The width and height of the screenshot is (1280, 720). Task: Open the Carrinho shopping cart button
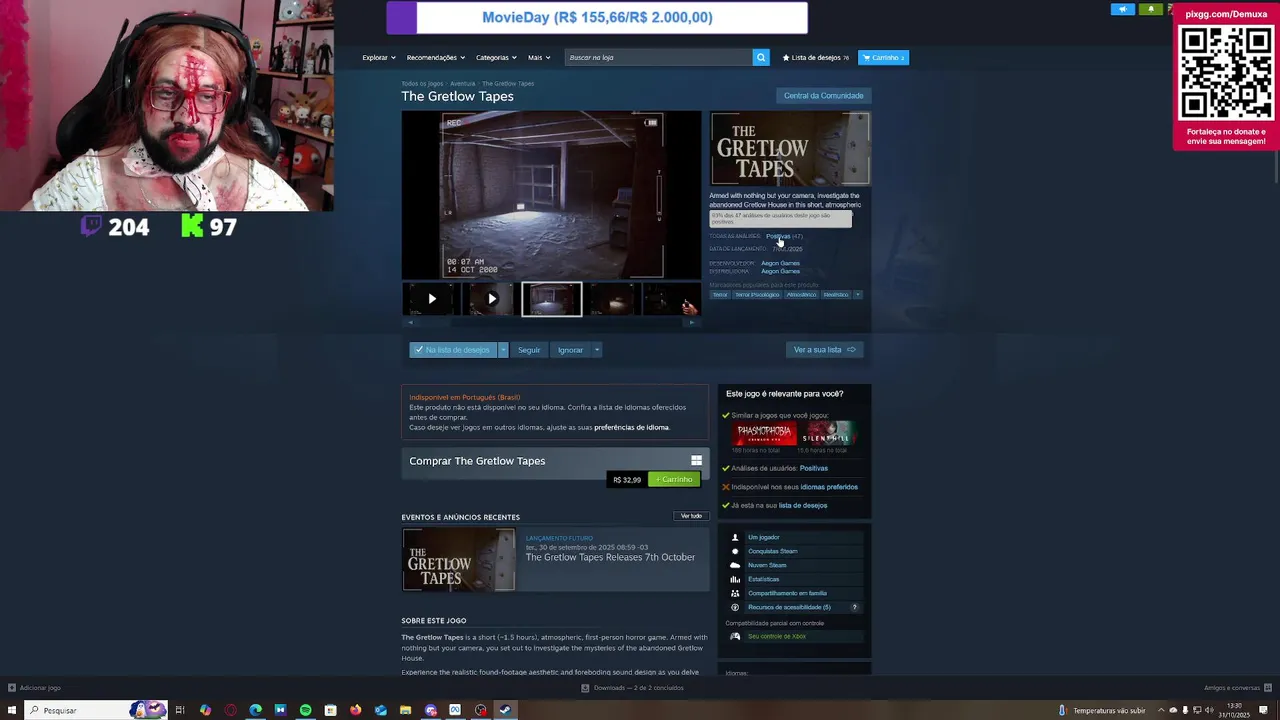click(x=883, y=57)
